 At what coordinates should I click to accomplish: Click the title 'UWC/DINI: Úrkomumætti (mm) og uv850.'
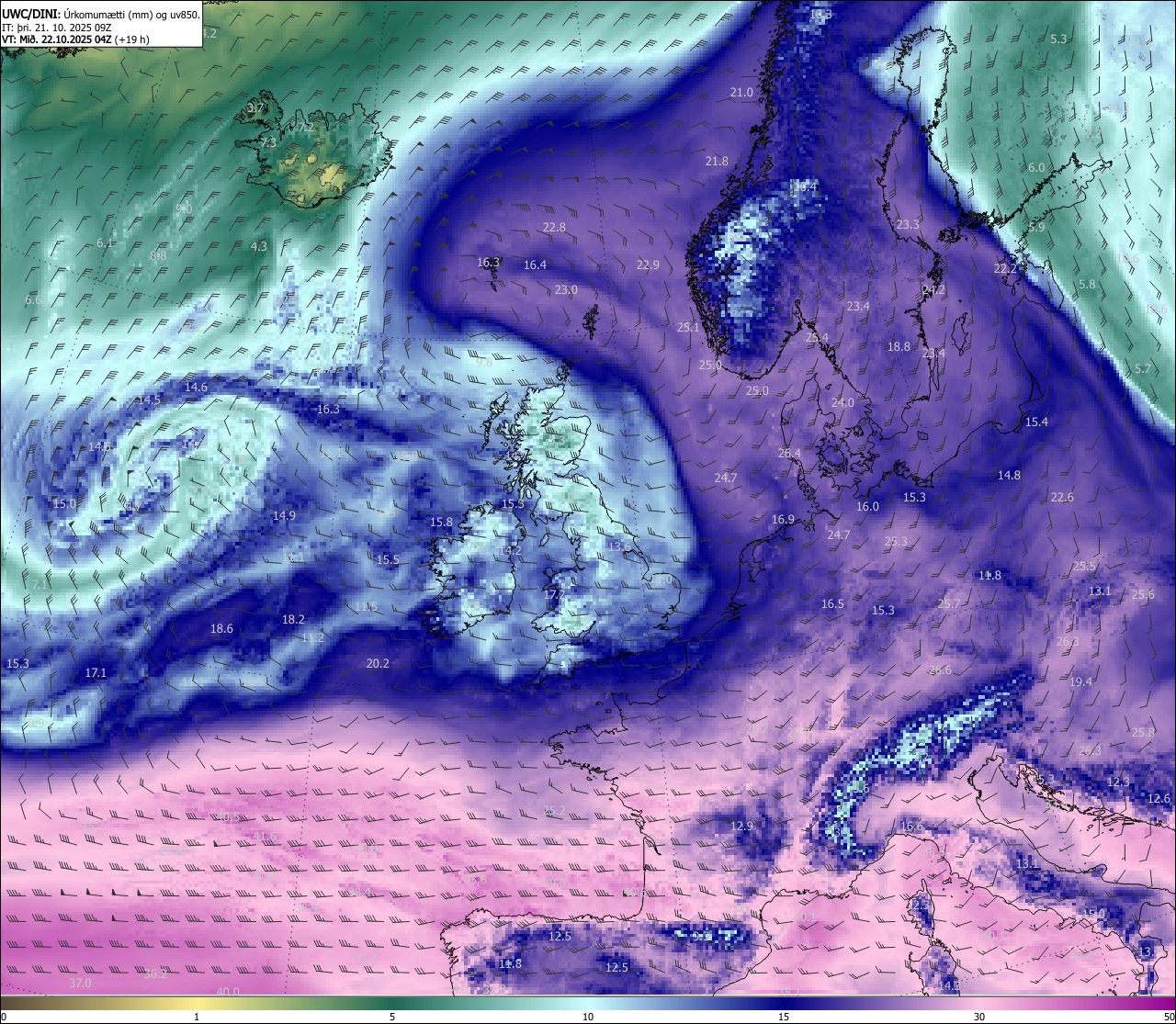pos(101,15)
